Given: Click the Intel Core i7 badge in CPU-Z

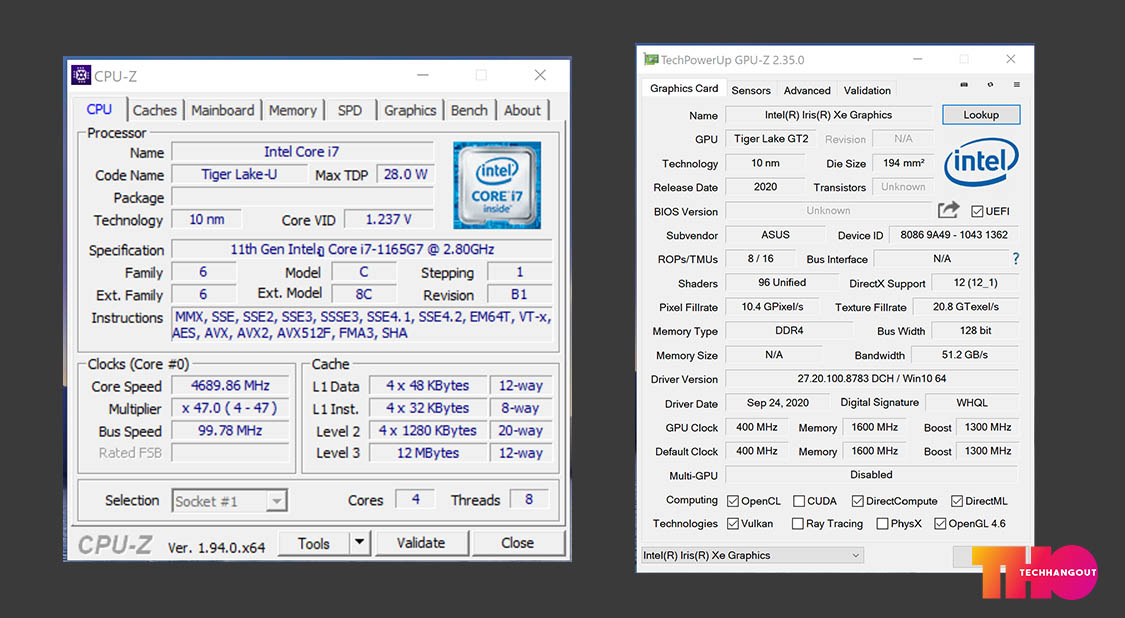Looking at the screenshot, I should 496,185.
